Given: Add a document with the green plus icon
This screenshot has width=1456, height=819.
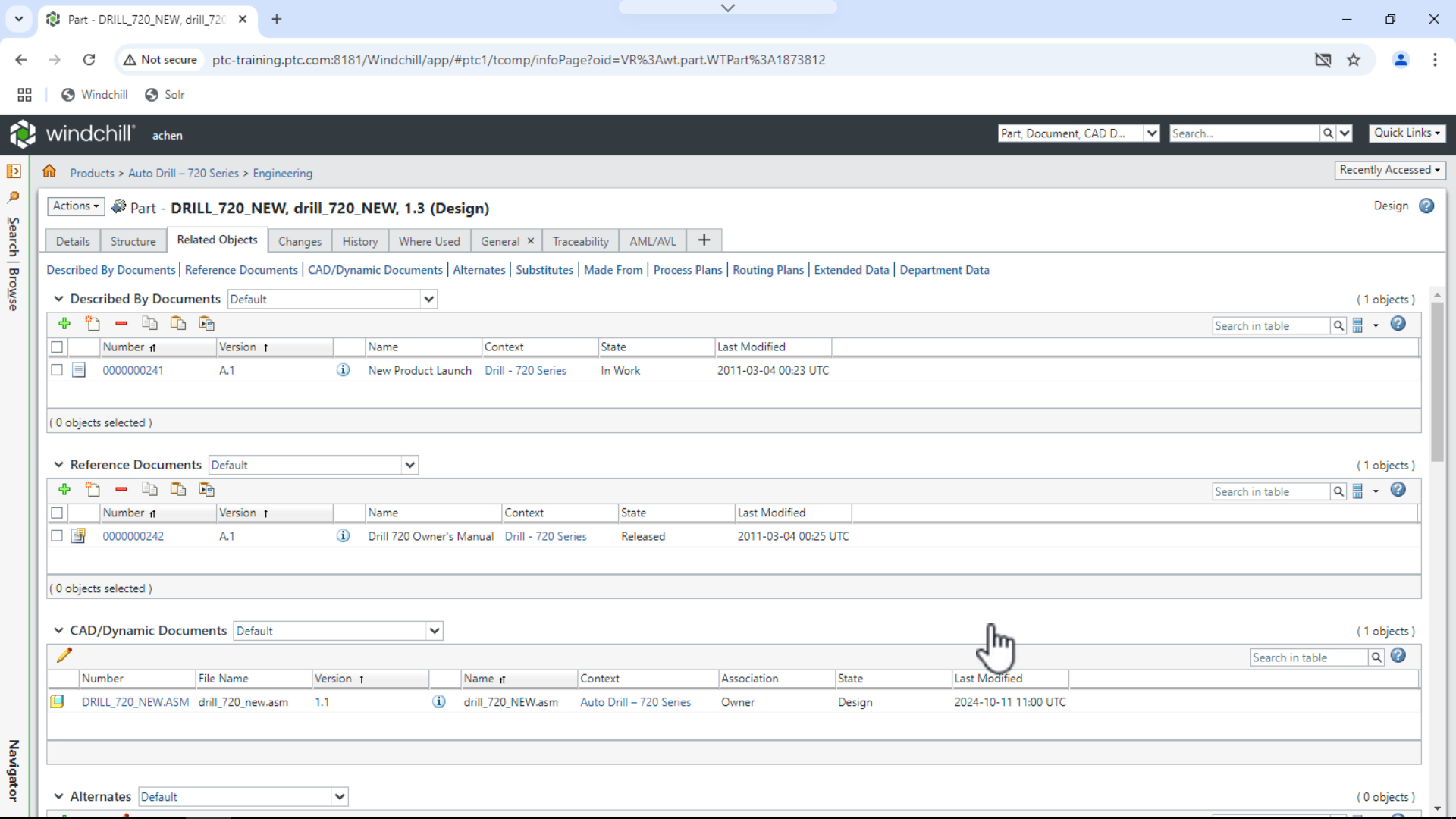Looking at the screenshot, I should click(64, 323).
